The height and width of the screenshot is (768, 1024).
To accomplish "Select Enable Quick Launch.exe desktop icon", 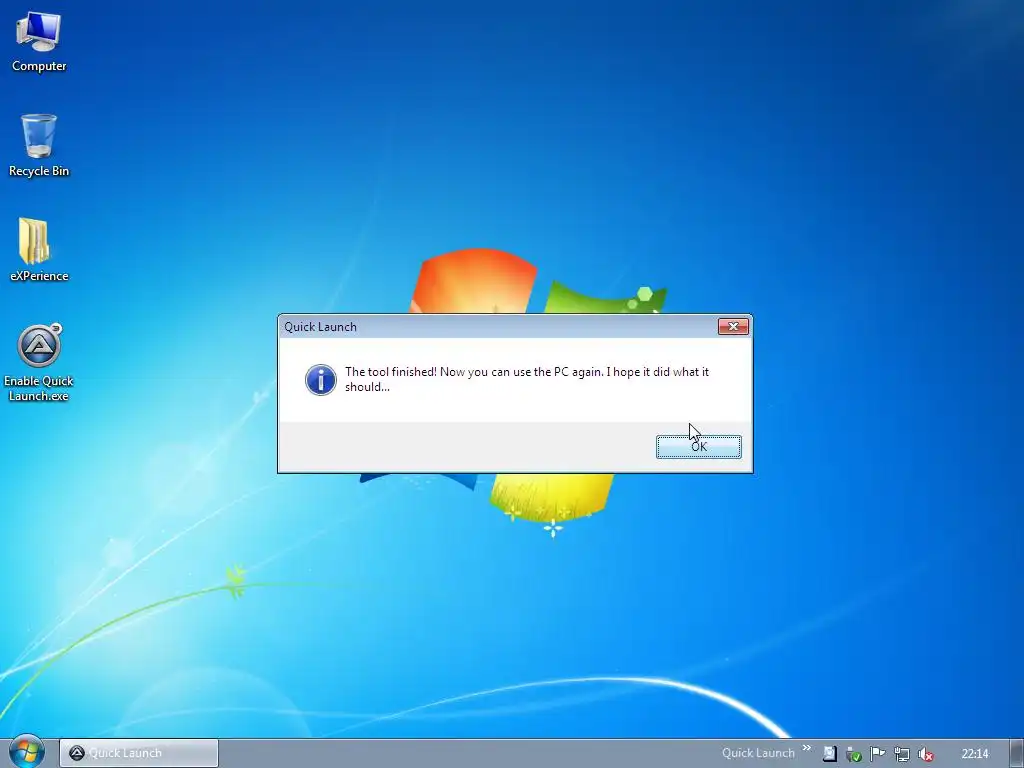I will (39, 362).
